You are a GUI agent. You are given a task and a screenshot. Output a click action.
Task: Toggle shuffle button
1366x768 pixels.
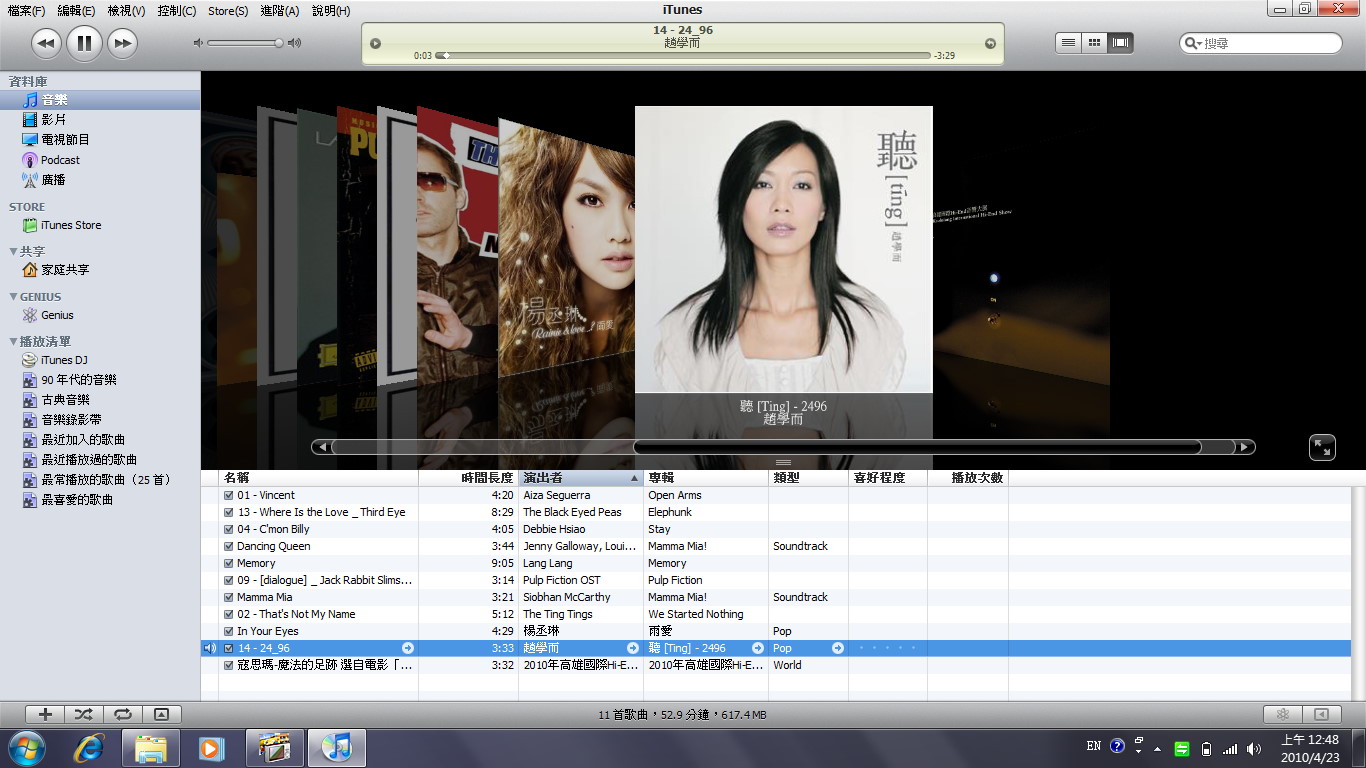[83, 714]
